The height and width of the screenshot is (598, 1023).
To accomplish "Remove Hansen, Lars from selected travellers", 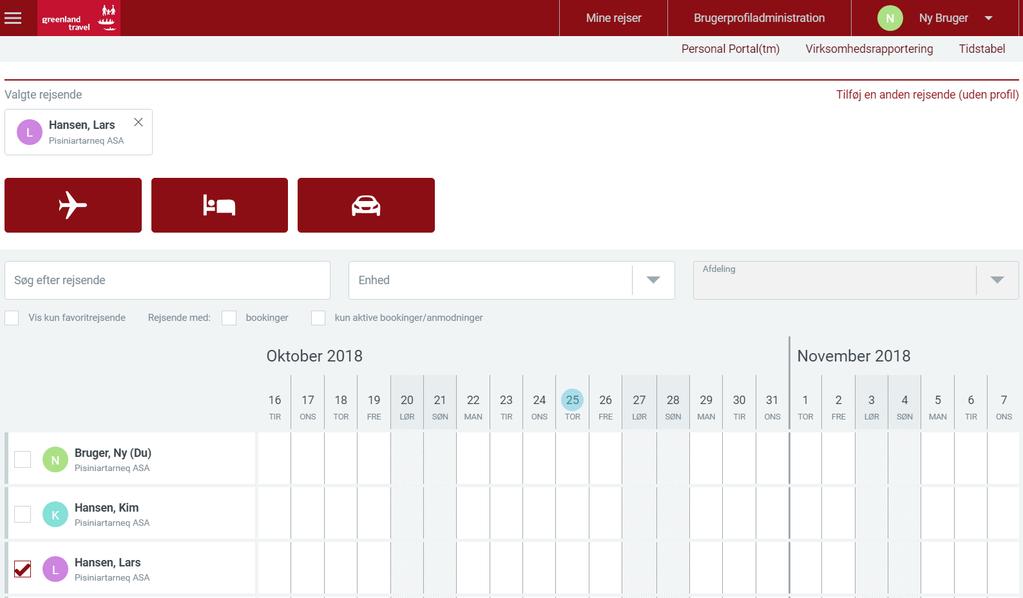I will click(138, 122).
